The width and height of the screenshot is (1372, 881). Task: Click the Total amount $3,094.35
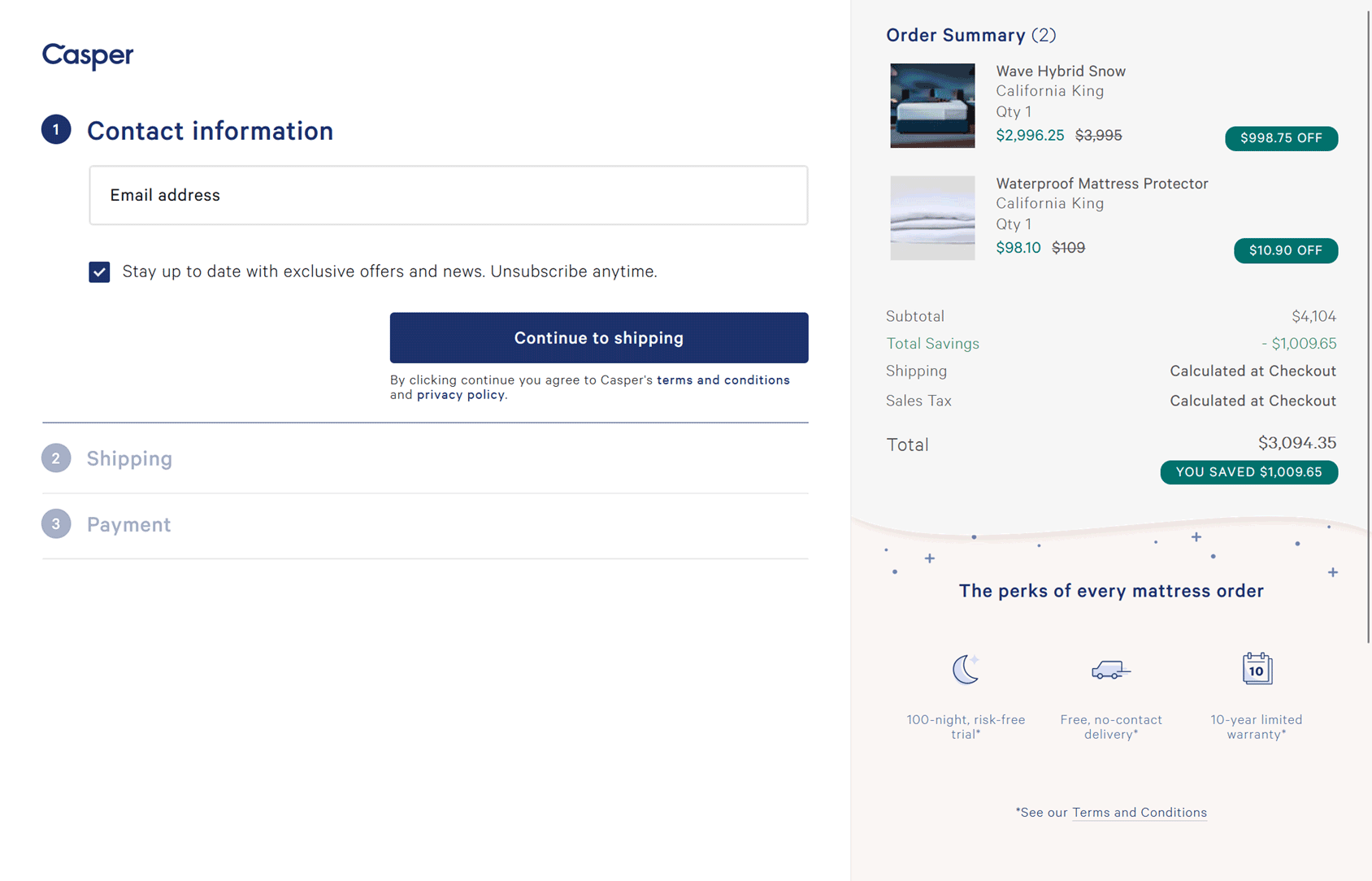pyautogui.click(x=1297, y=443)
